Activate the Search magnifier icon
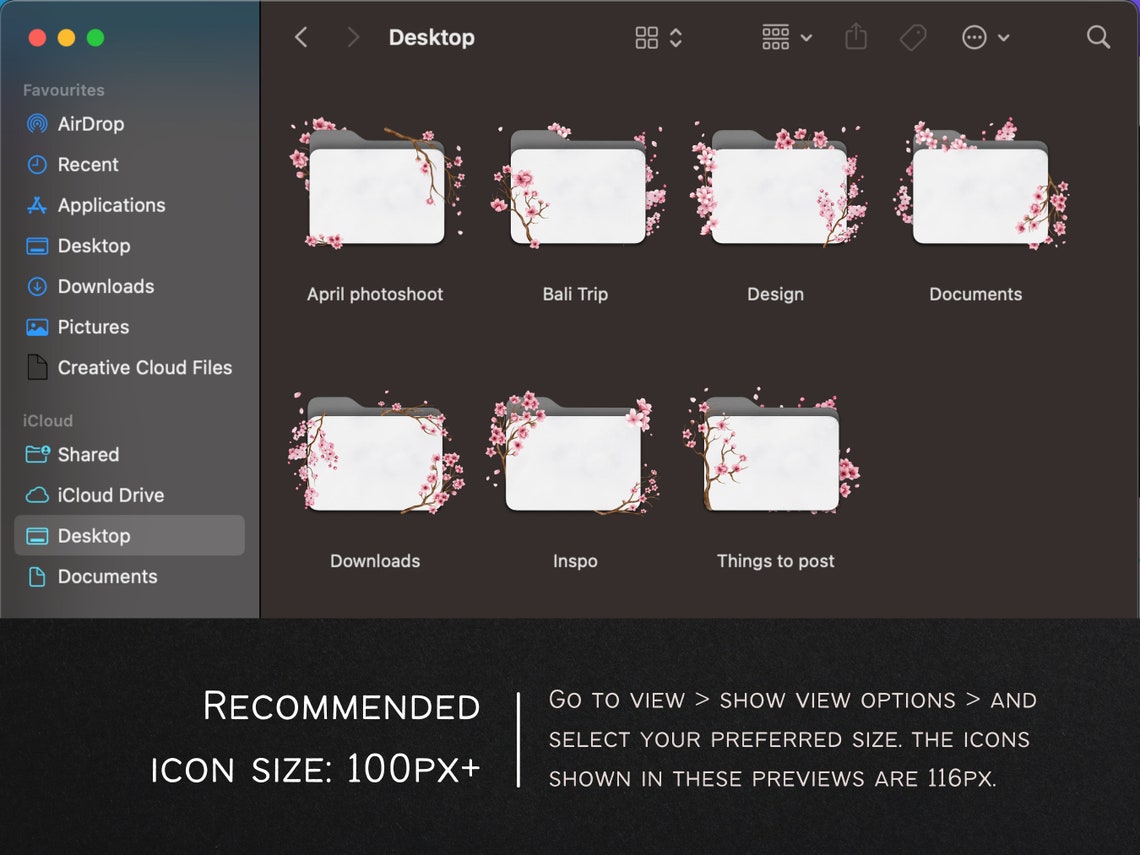The width and height of the screenshot is (1140, 855). tap(1098, 37)
